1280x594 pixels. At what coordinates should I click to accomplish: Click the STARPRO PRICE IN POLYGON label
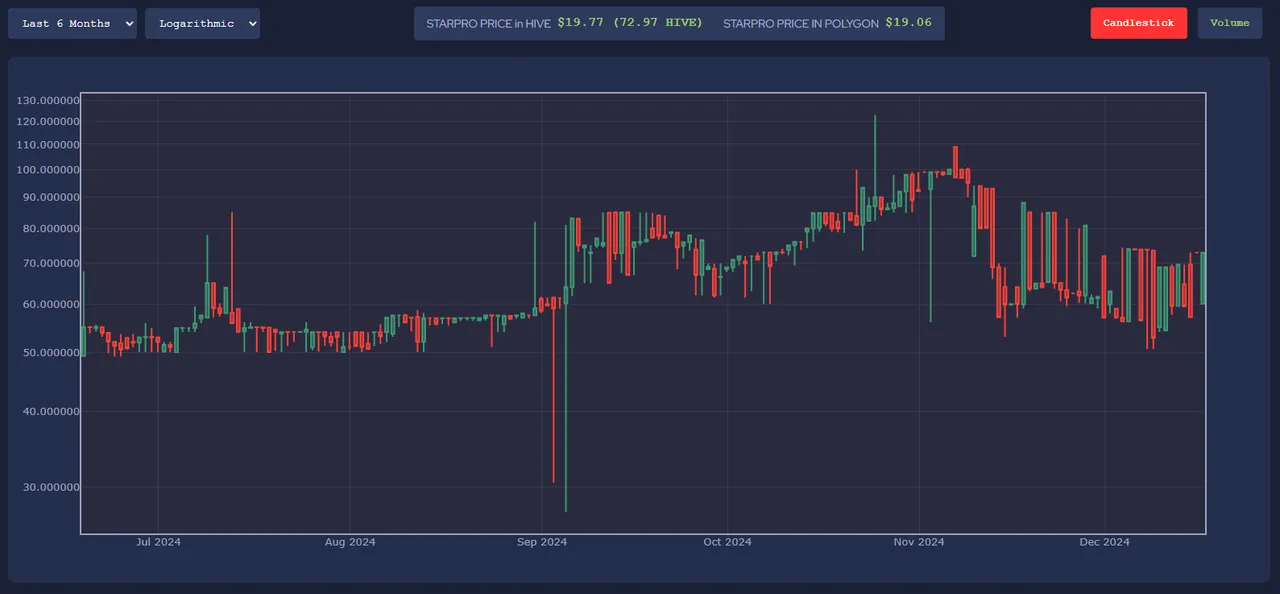point(801,23)
